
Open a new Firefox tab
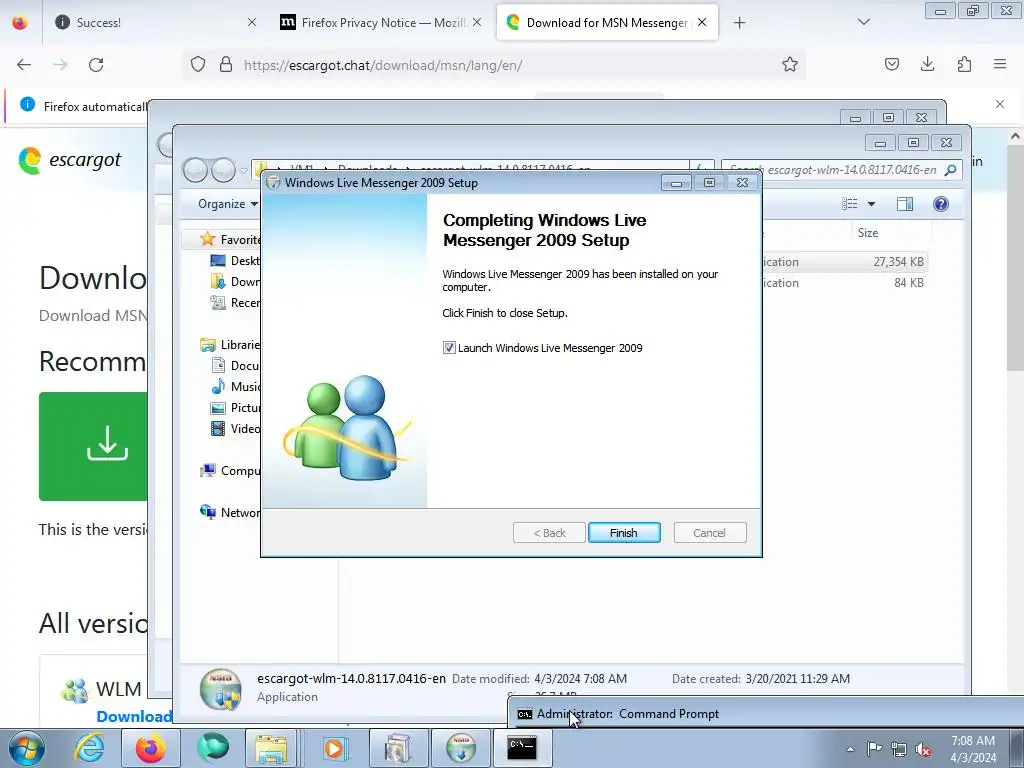point(739,23)
